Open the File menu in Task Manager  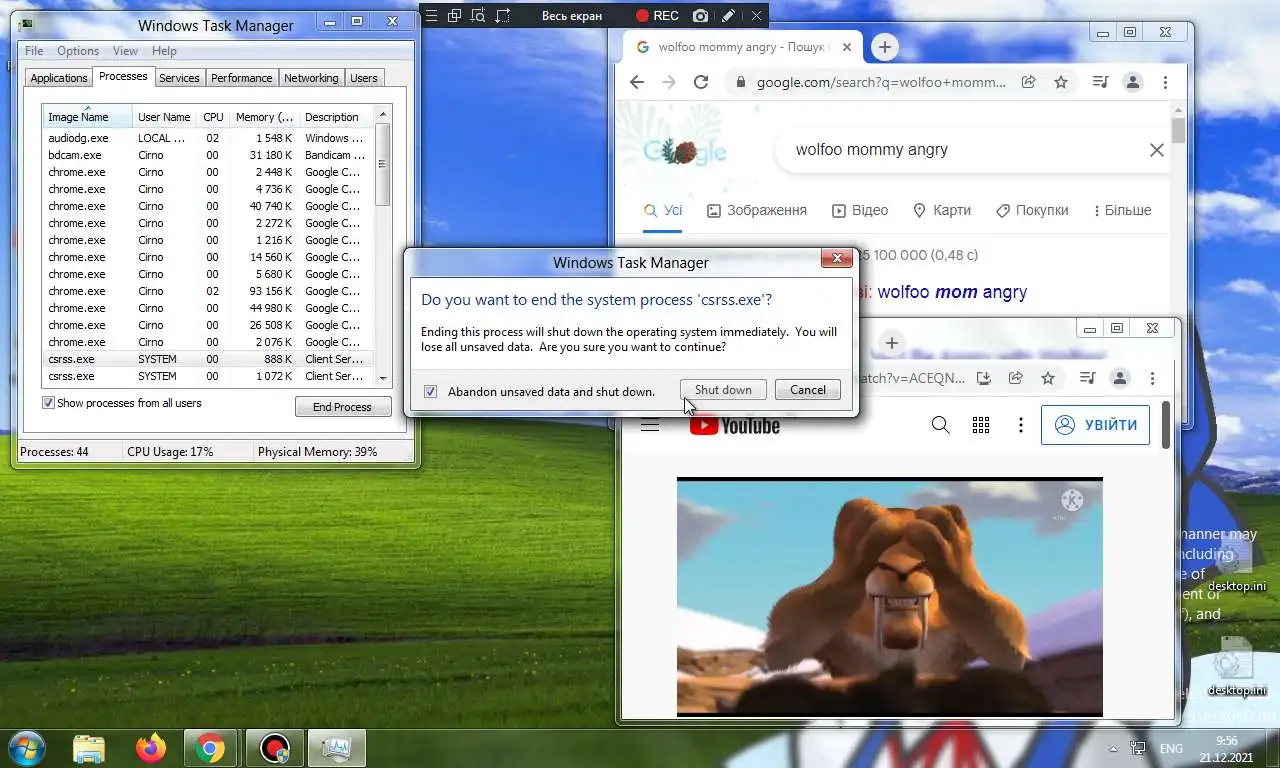pos(34,51)
